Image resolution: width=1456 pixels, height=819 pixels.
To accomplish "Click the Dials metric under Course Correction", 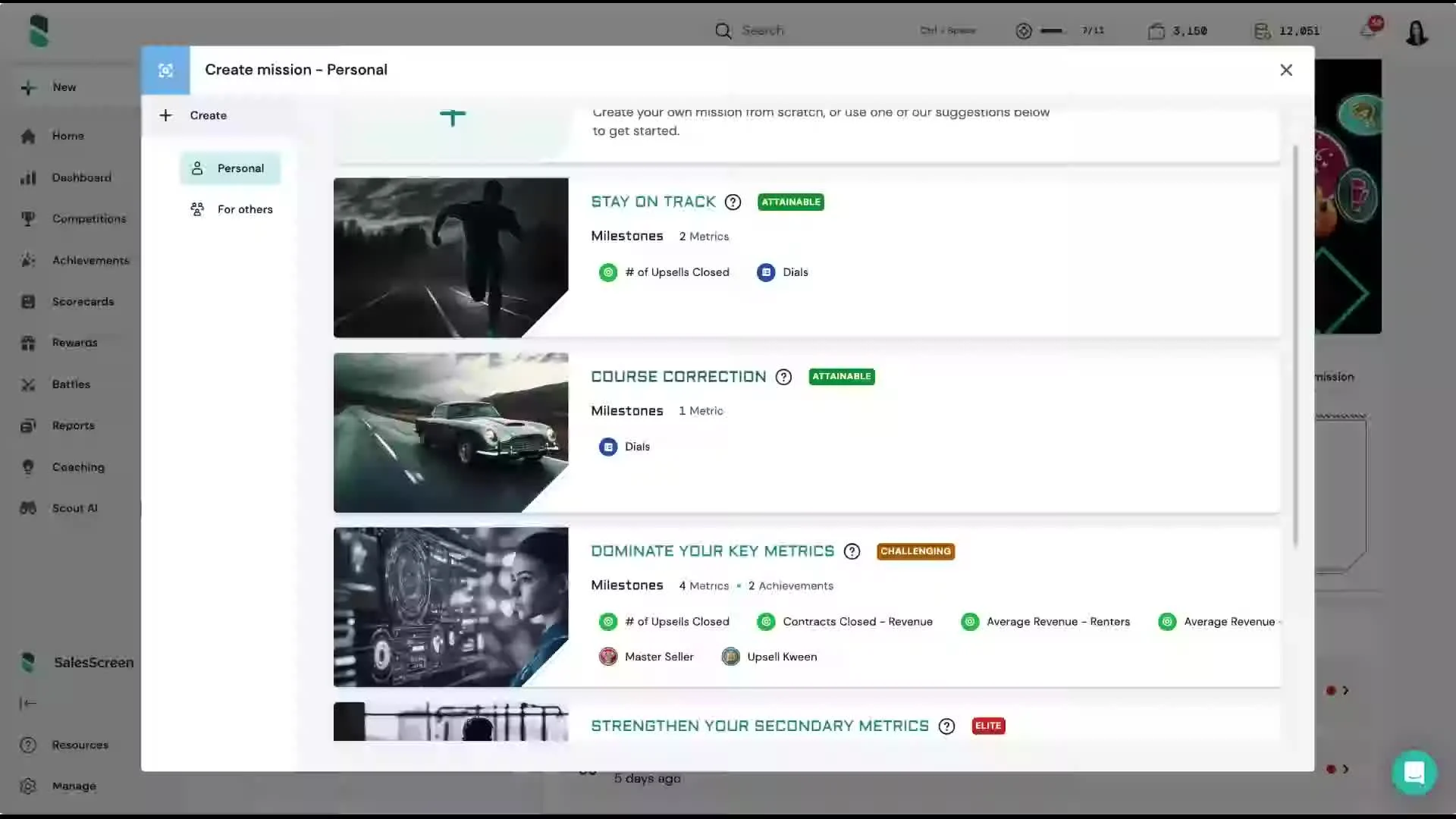I will point(625,447).
